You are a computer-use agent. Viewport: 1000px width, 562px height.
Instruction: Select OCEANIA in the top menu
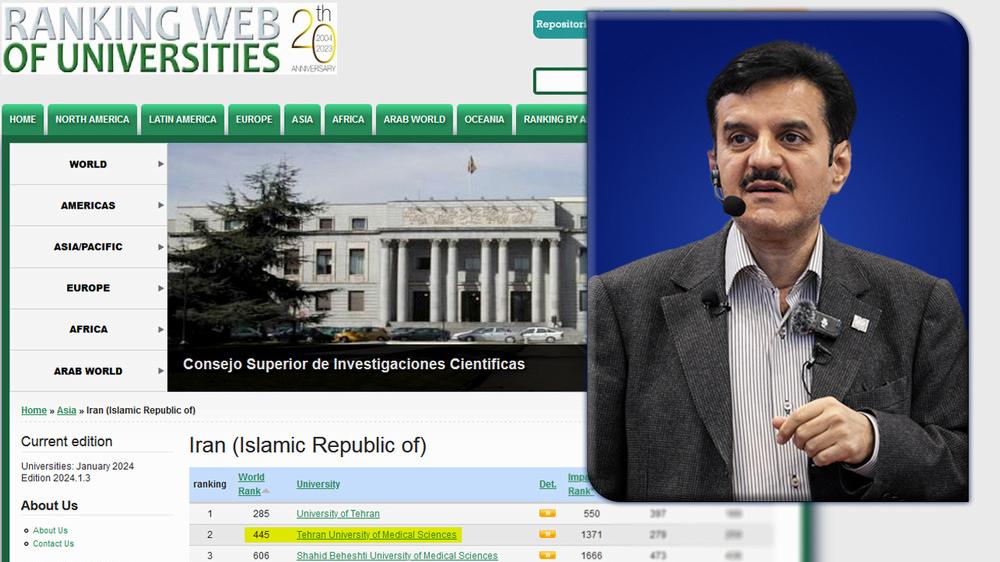(484, 120)
